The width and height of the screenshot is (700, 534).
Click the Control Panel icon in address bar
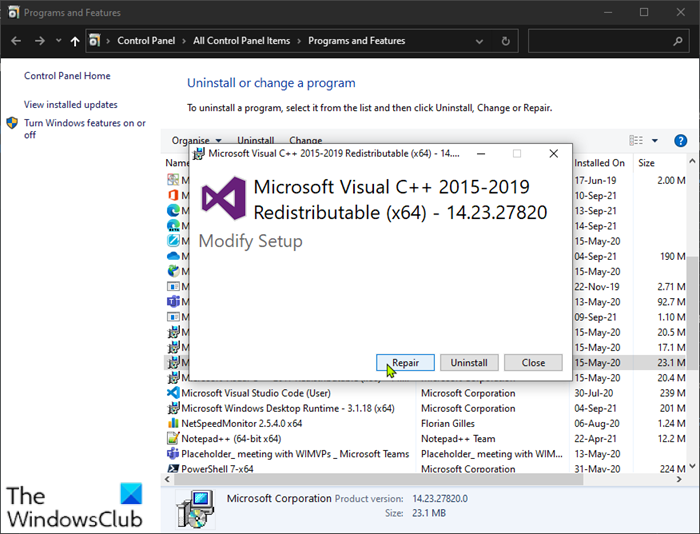[x=94, y=41]
